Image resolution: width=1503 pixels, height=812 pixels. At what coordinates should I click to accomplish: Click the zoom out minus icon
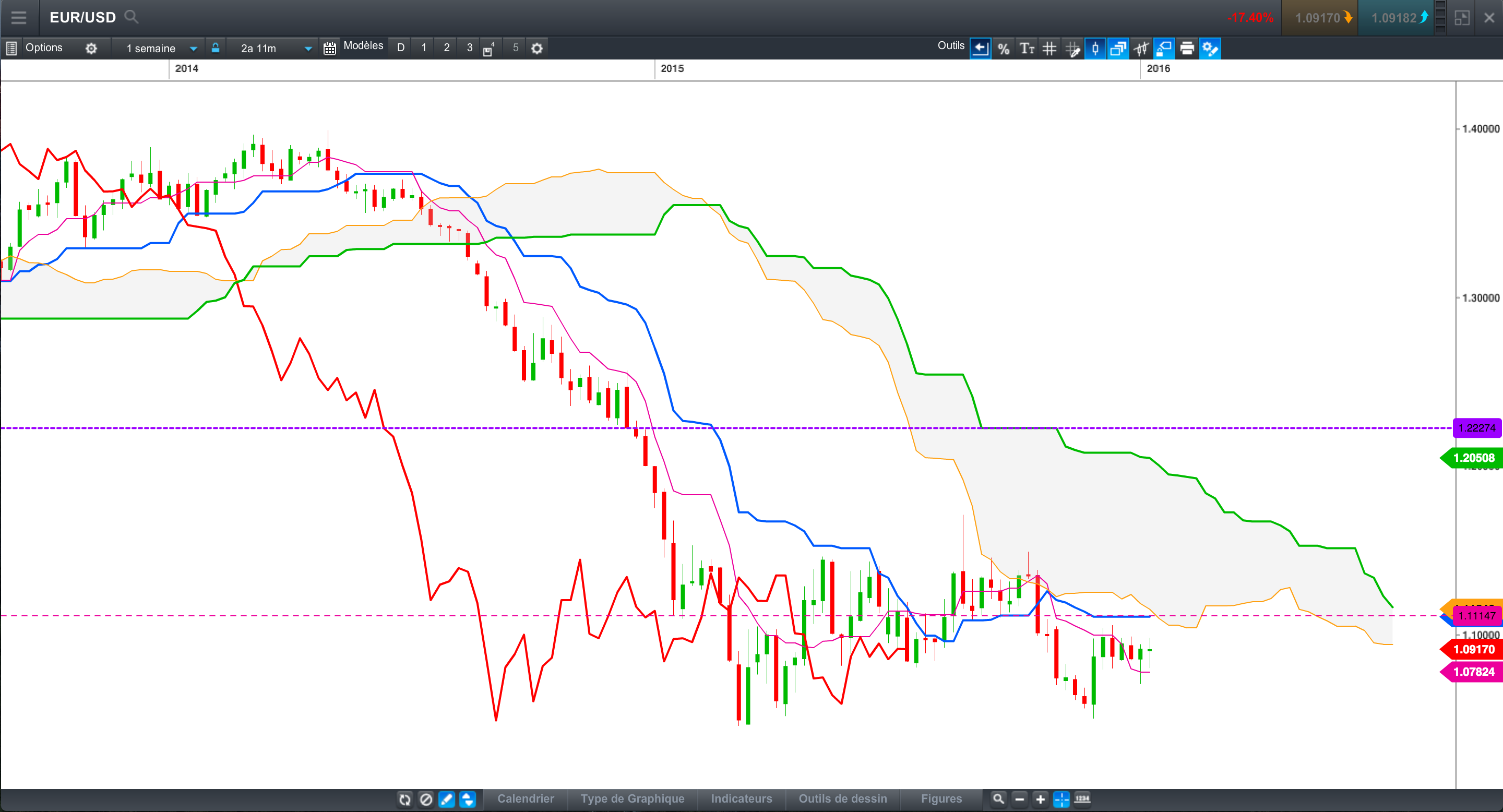point(1019,798)
